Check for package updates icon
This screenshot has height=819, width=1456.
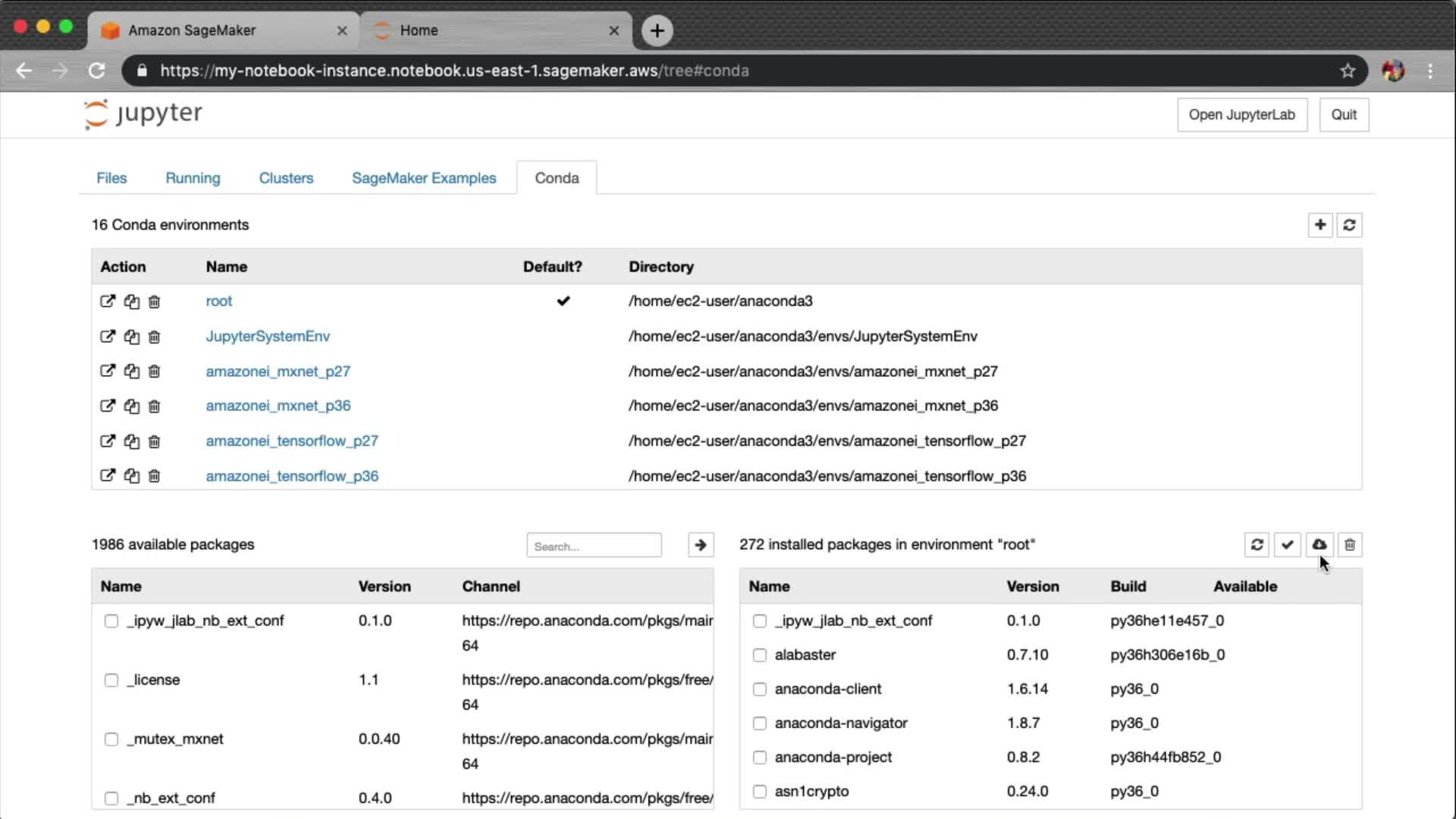(1287, 544)
